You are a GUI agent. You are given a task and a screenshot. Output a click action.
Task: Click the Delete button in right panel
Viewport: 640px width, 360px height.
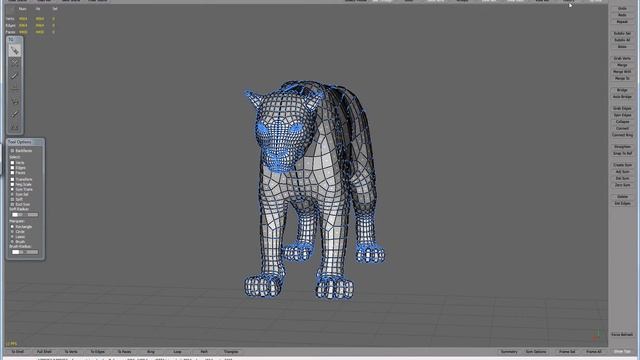622,197
